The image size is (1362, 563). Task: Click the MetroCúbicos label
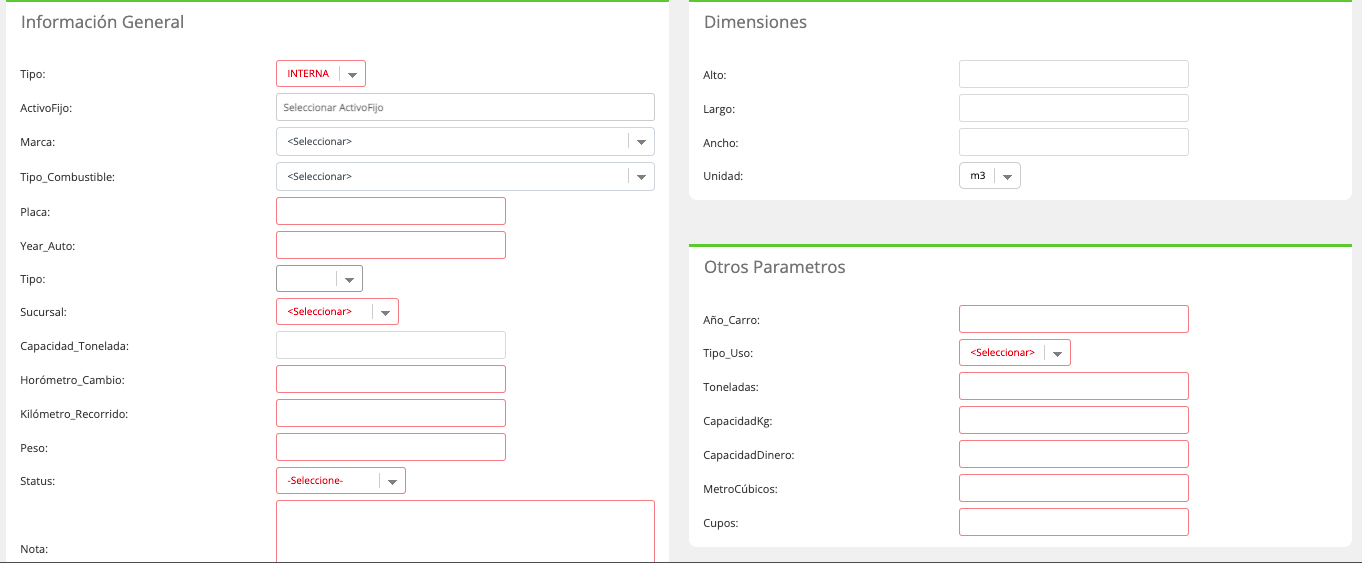(741, 489)
